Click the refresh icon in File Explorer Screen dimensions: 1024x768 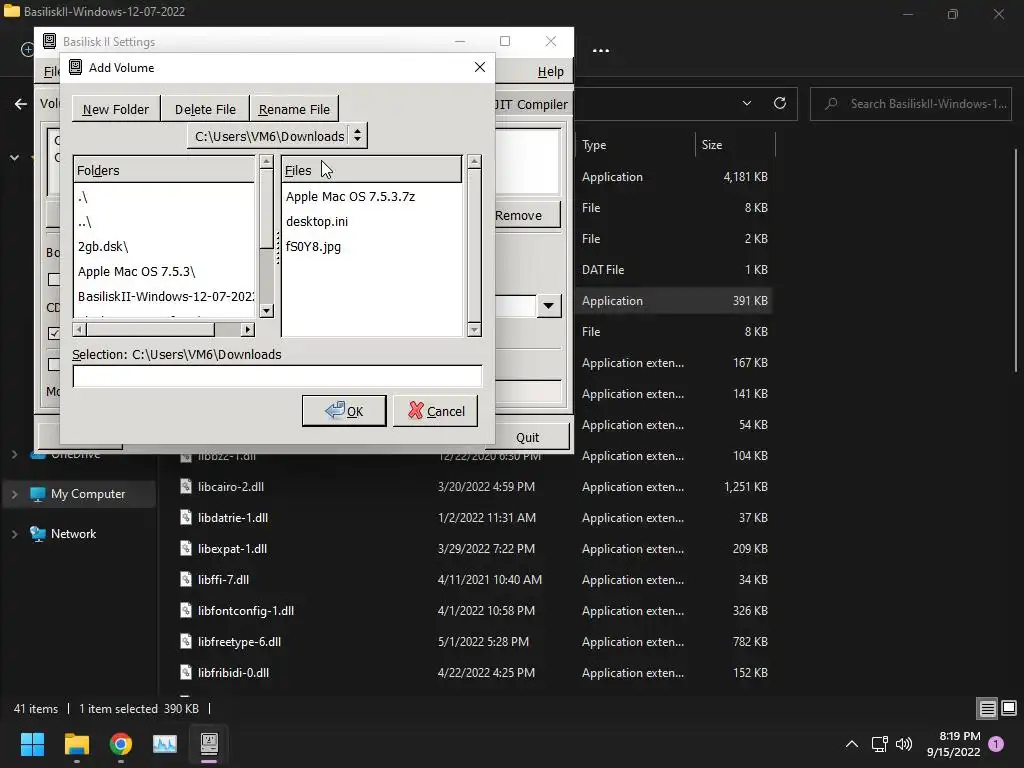coord(780,103)
